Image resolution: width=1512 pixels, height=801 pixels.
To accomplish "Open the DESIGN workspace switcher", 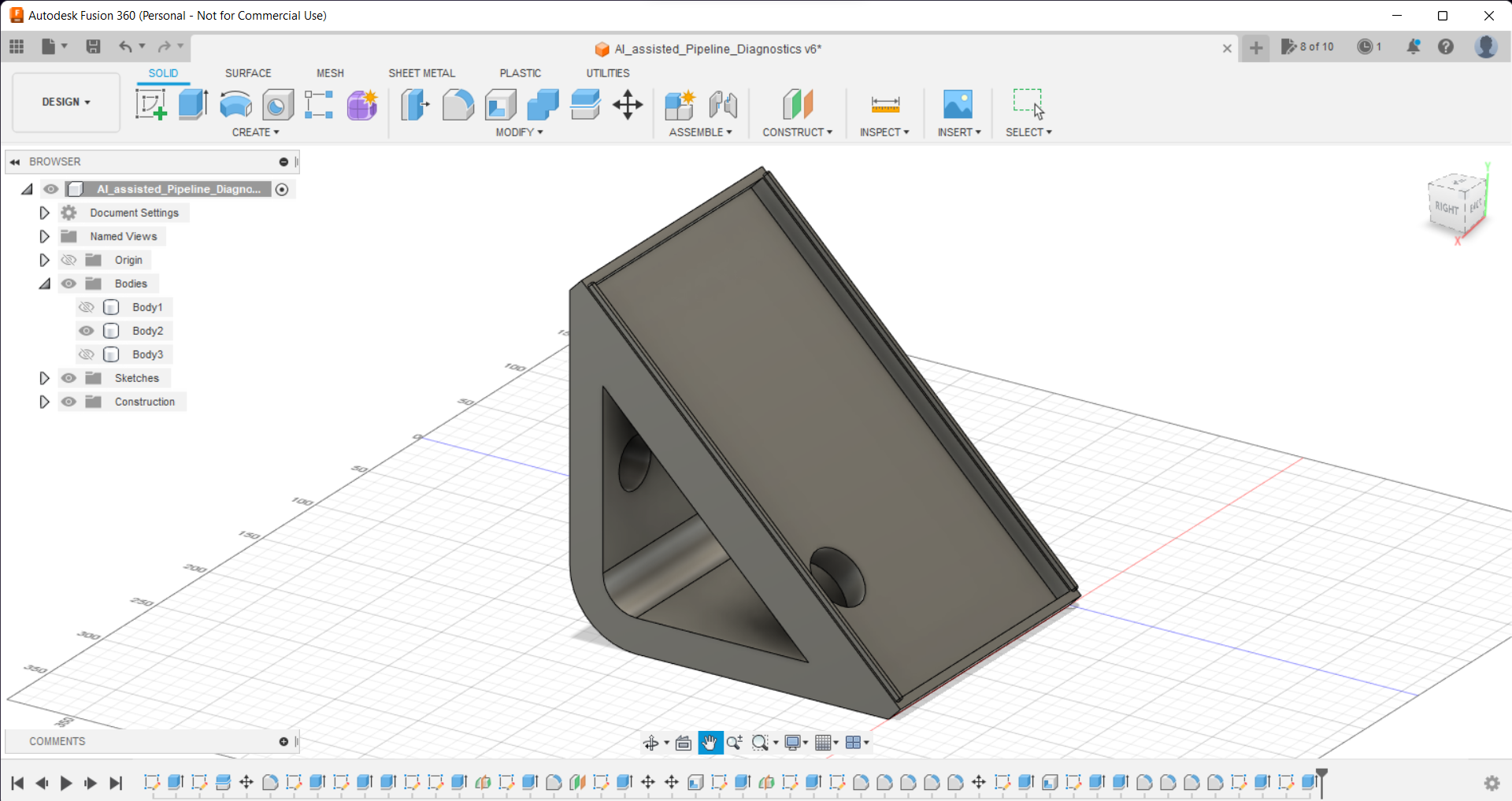I will 65,102.
